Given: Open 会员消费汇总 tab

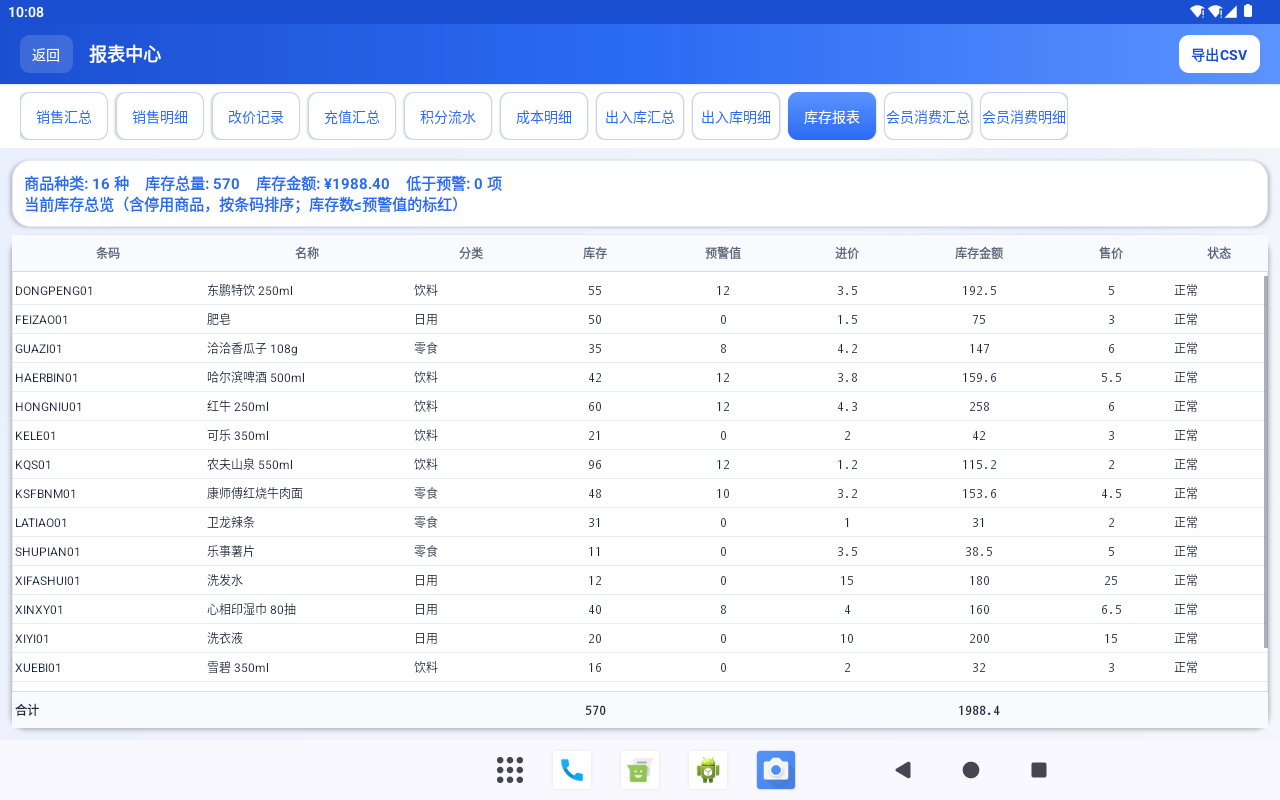Looking at the screenshot, I should (x=928, y=117).
